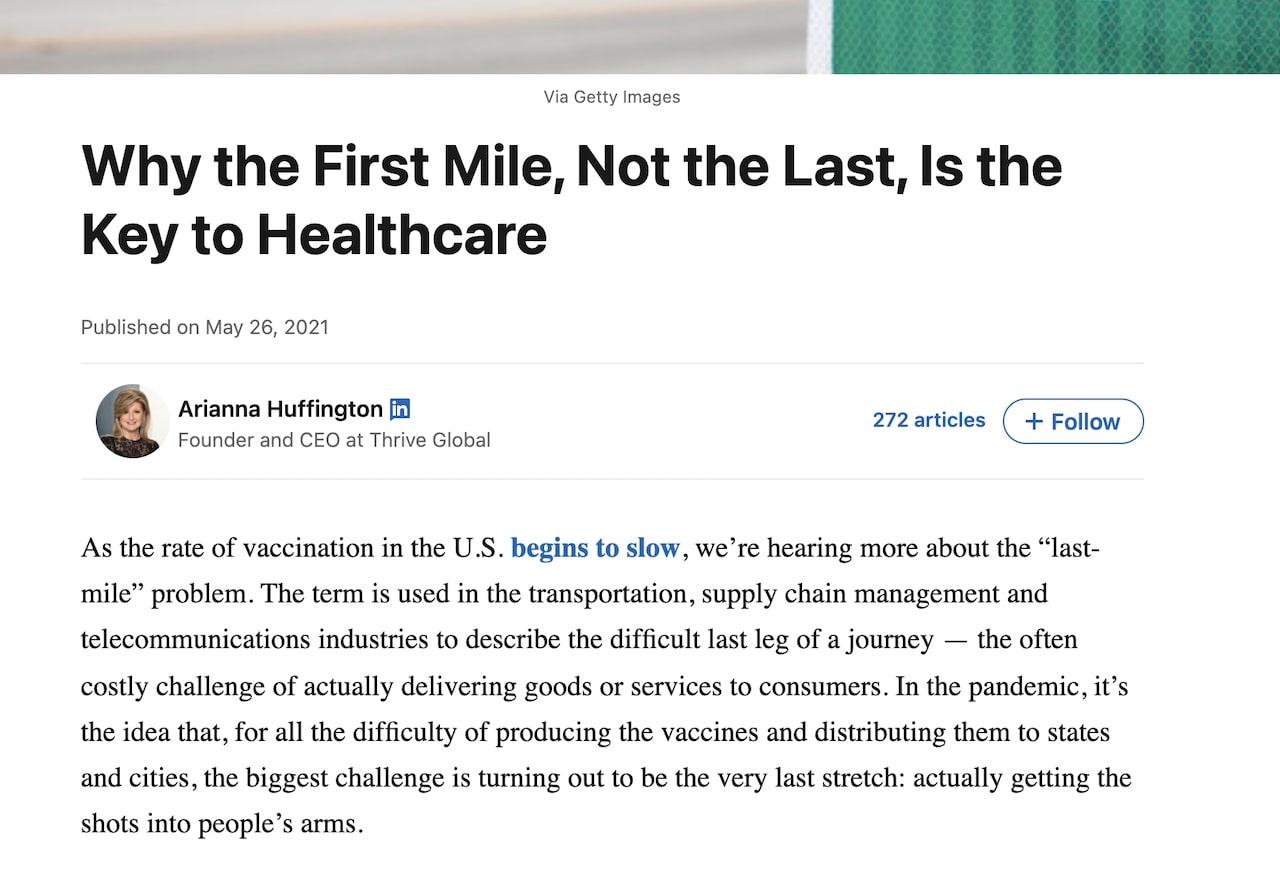The width and height of the screenshot is (1280, 891).
Task: Click the Arianna Huffington author name
Action: tap(280, 409)
